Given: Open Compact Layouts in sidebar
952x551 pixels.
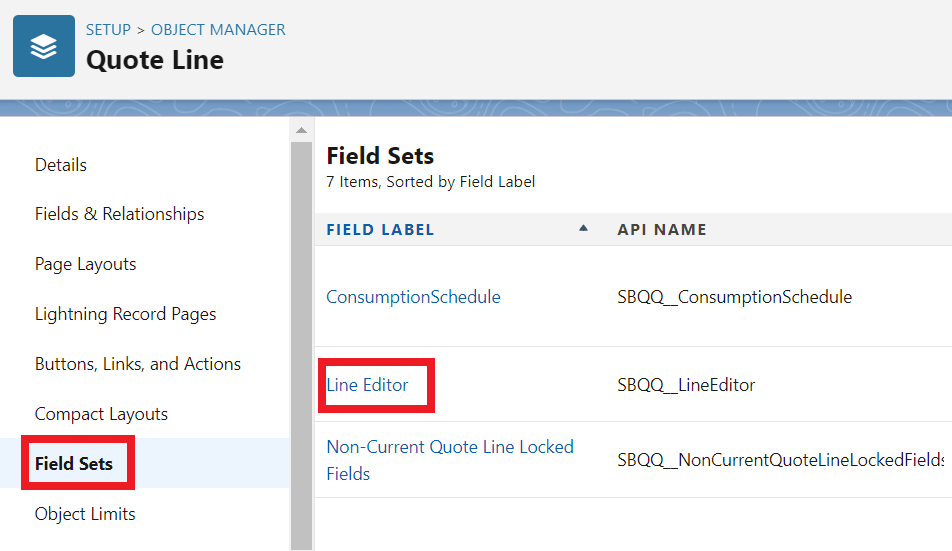Looking at the screenshot, I should 101,414.
